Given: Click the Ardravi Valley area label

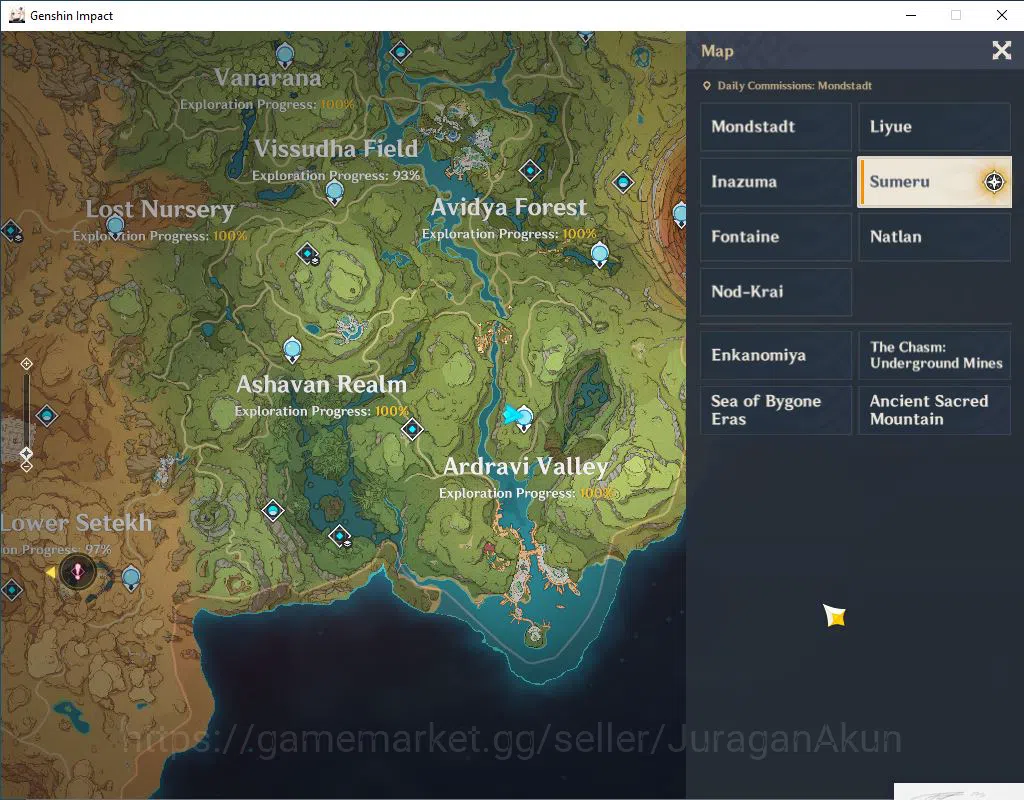Looking at the screenshot, I should pyautogui.click(x=526, y=467).
